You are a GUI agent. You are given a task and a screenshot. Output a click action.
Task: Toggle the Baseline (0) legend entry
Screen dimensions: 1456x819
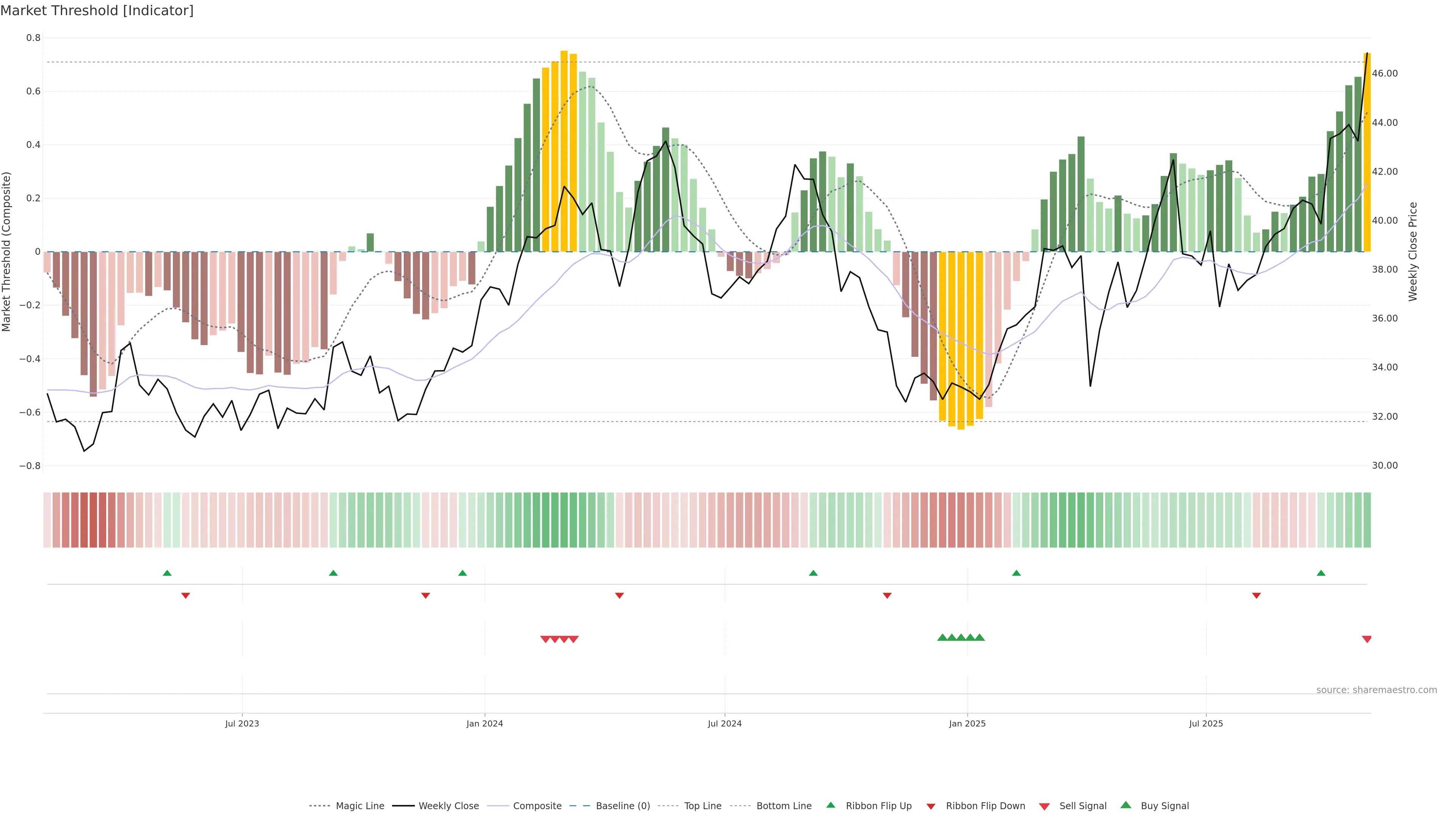pos(622,806)
